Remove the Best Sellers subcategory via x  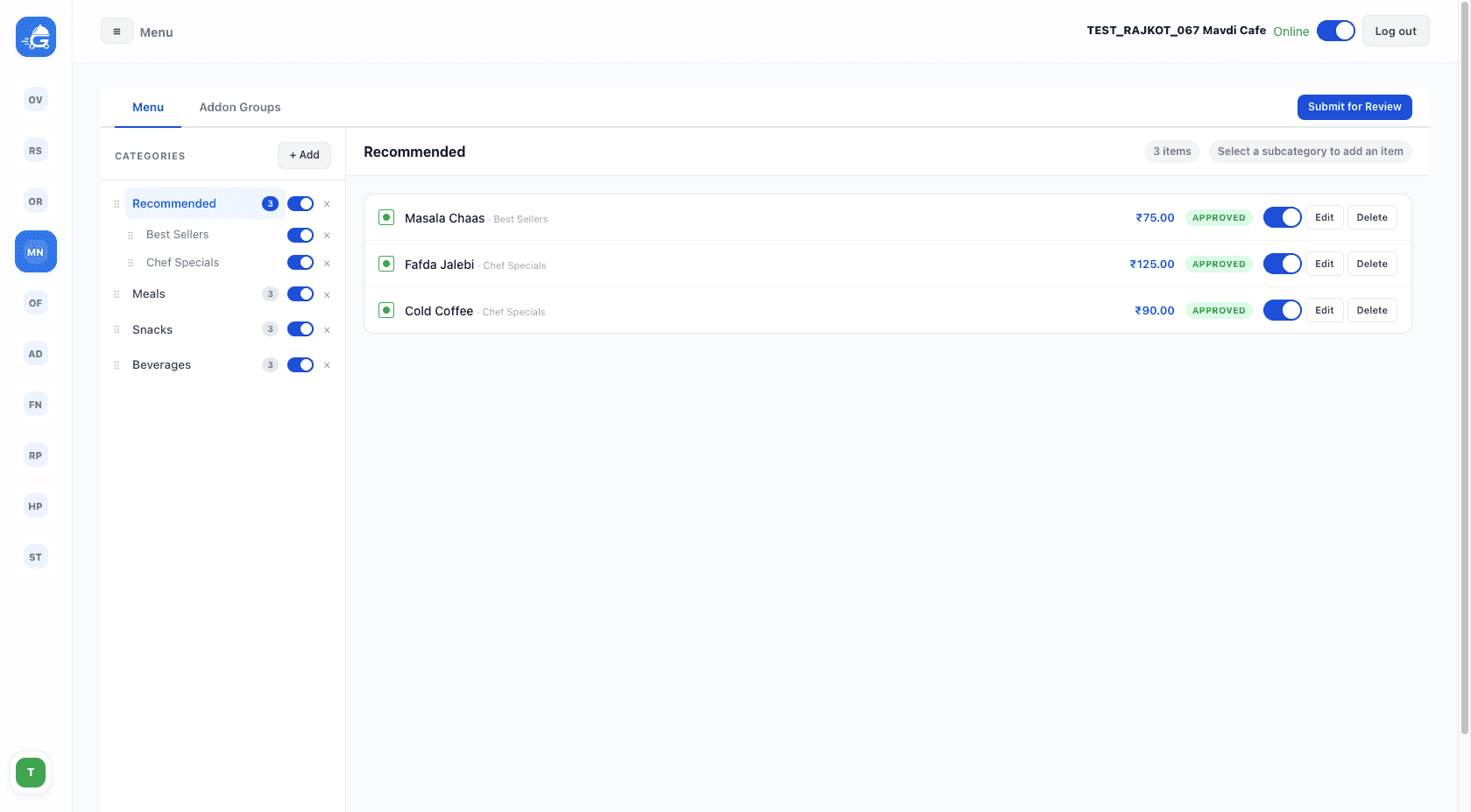click(327, 236)
